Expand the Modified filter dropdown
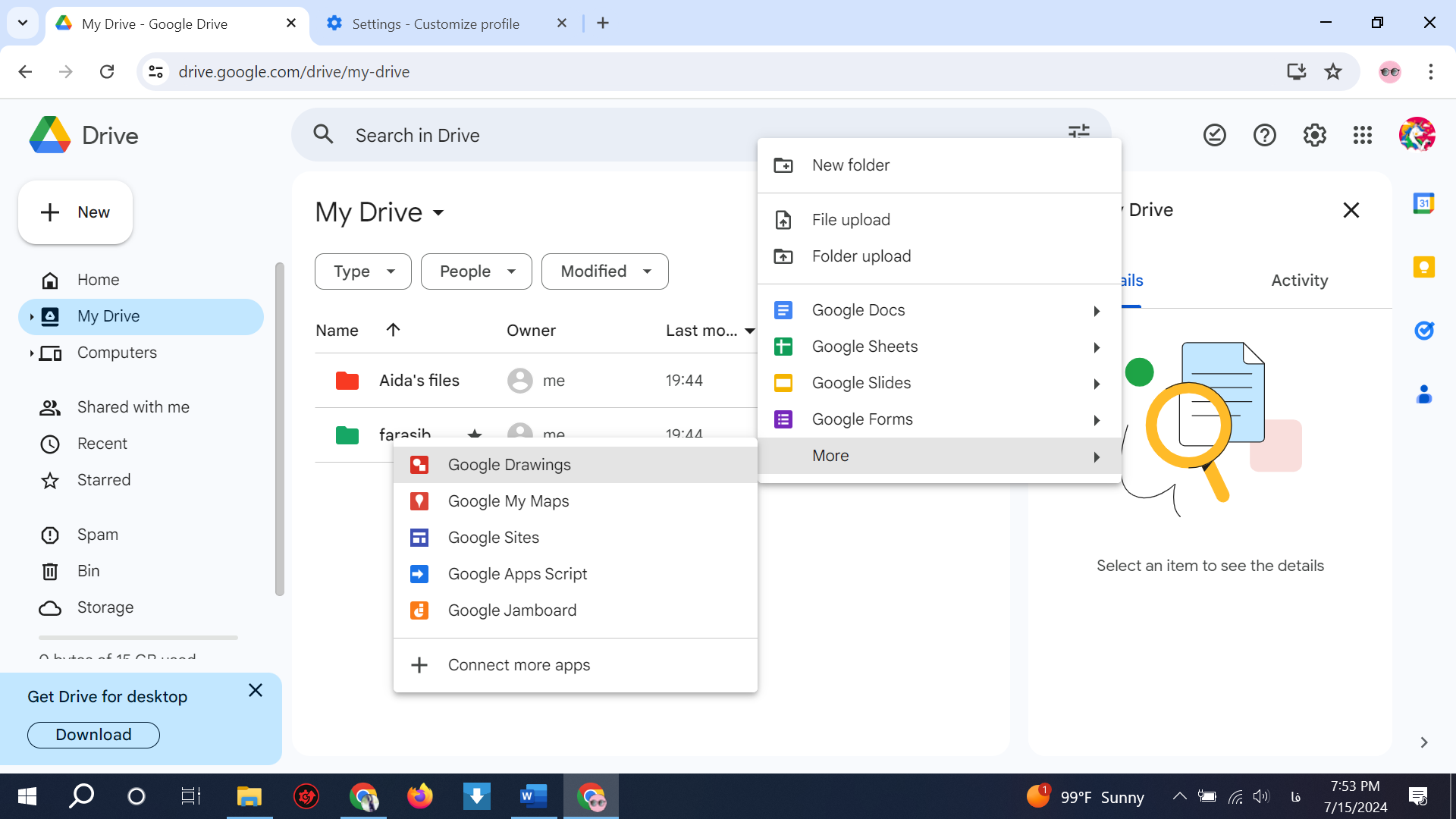This screenshot has width=1456, height=819. 604,271
